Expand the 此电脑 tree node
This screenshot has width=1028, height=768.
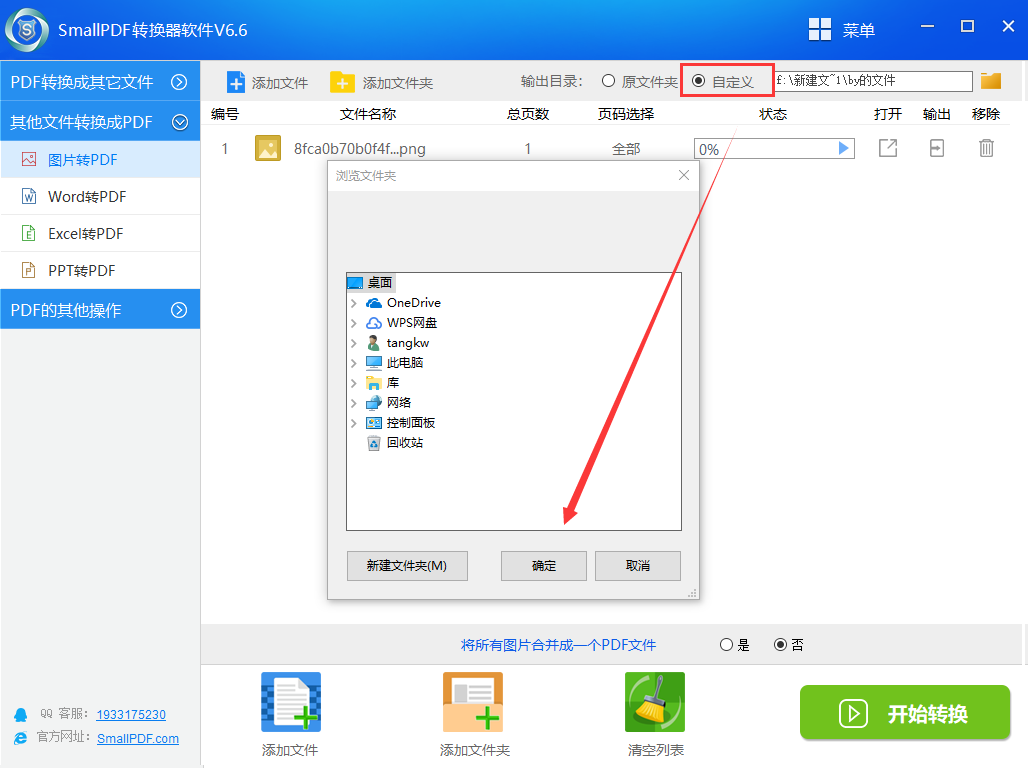[354, 363]
